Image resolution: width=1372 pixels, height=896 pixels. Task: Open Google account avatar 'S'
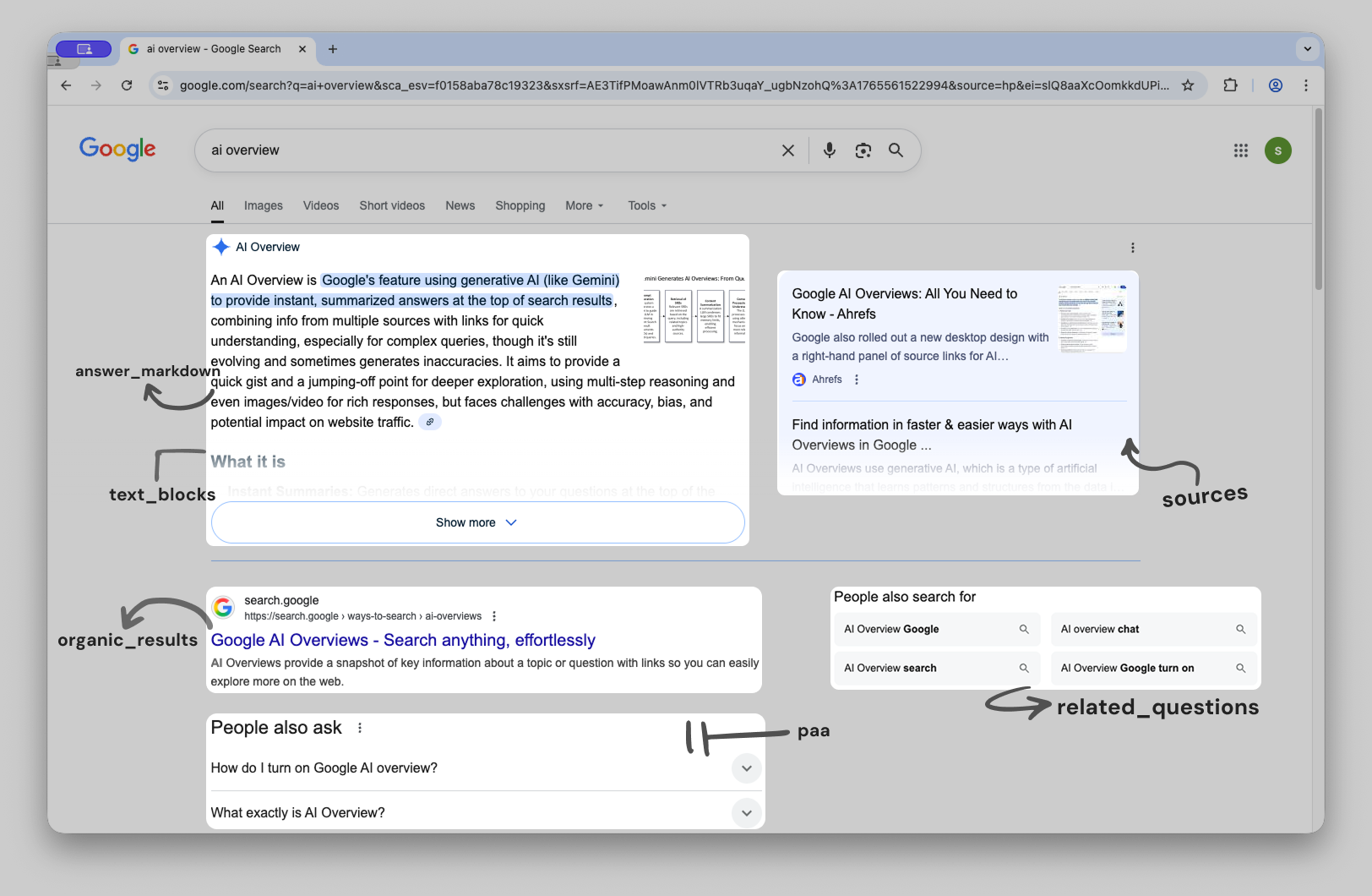1277,150
